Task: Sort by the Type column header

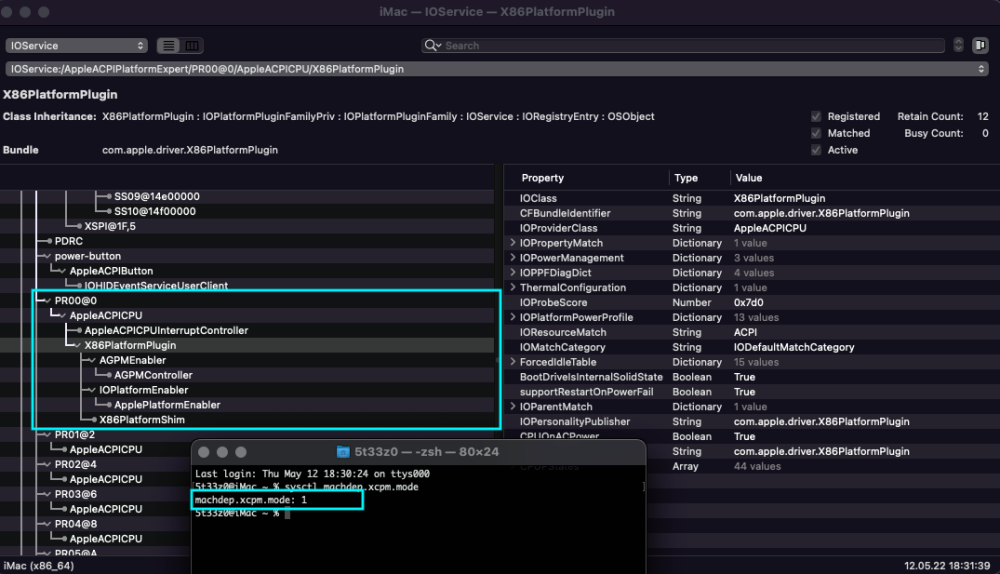Action: pyautogui.click(x=686, y=178)
